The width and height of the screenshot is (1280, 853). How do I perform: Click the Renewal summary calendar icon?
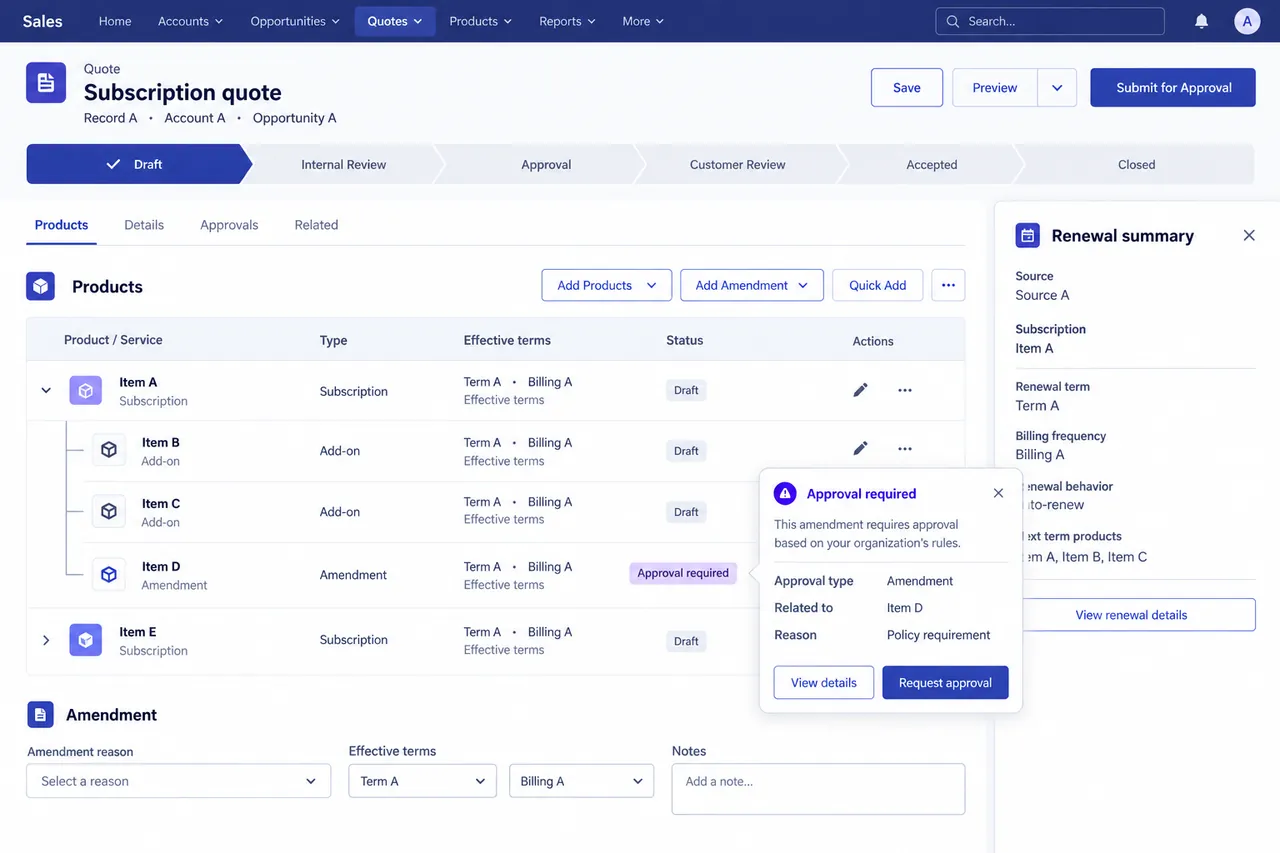click(x=1027, y=235)
